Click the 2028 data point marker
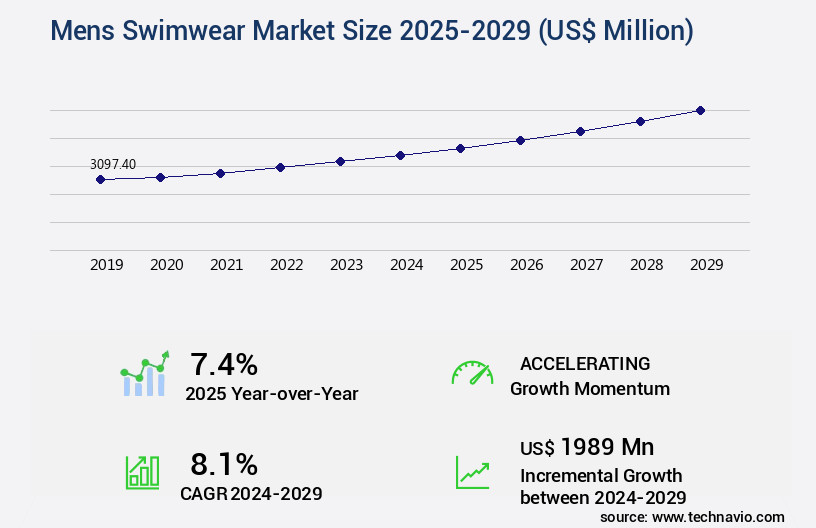 (x=640, y=121)
